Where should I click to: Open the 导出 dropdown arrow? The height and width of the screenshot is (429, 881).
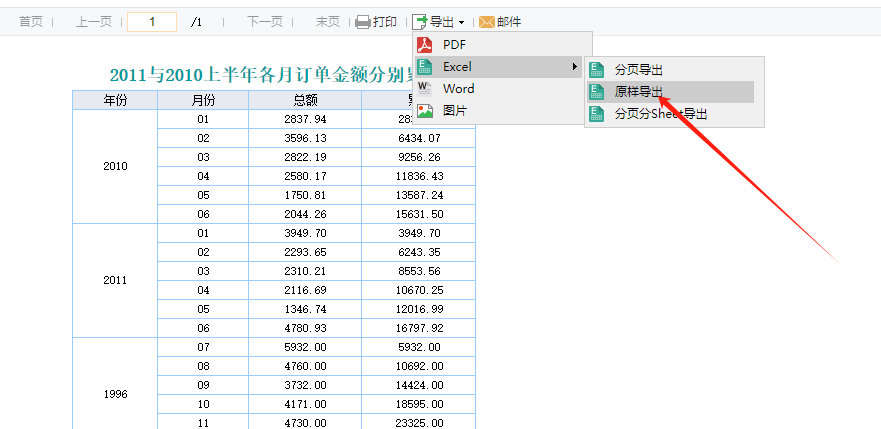[x=461, y=22]
